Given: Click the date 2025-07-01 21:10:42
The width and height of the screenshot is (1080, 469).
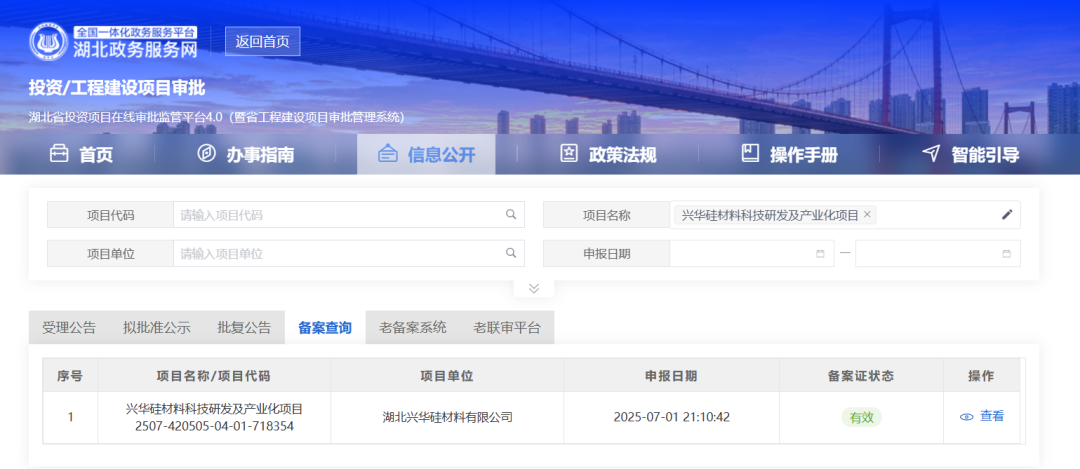Looking at the screenshot, I should [672, 417].
